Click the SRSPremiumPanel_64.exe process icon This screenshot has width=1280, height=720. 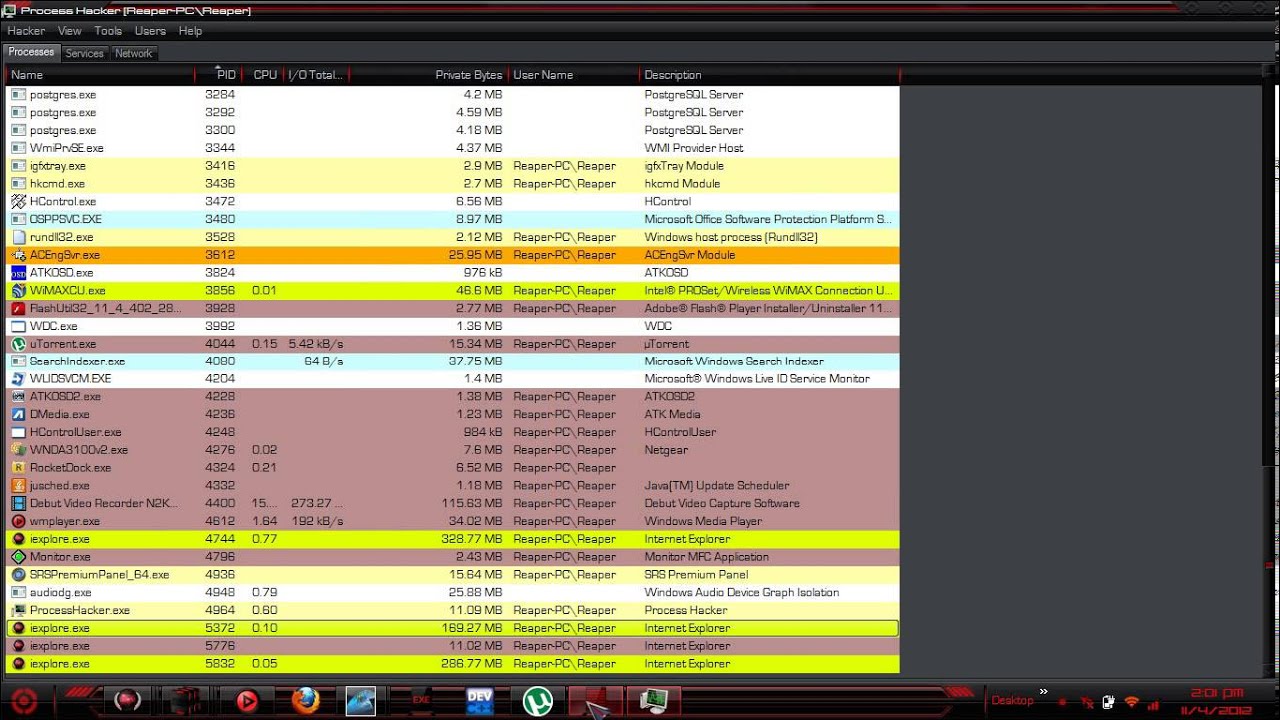click(18, 575)
